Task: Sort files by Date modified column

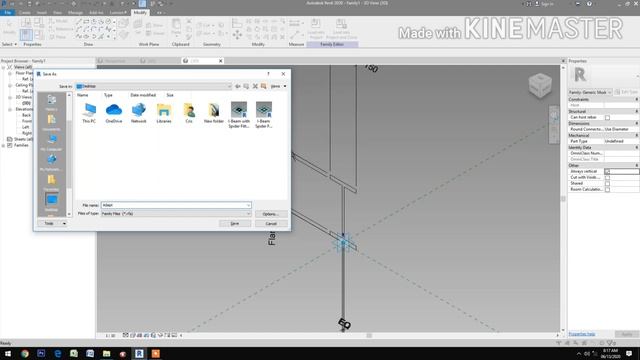Action: coord(143,95)
